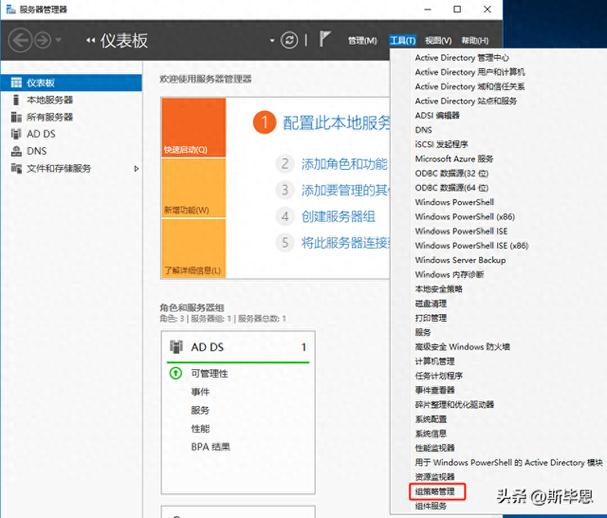This screenshot has width=607, height=518.
Task: Open the 视图(V) menu
Action: pos(438,40)
